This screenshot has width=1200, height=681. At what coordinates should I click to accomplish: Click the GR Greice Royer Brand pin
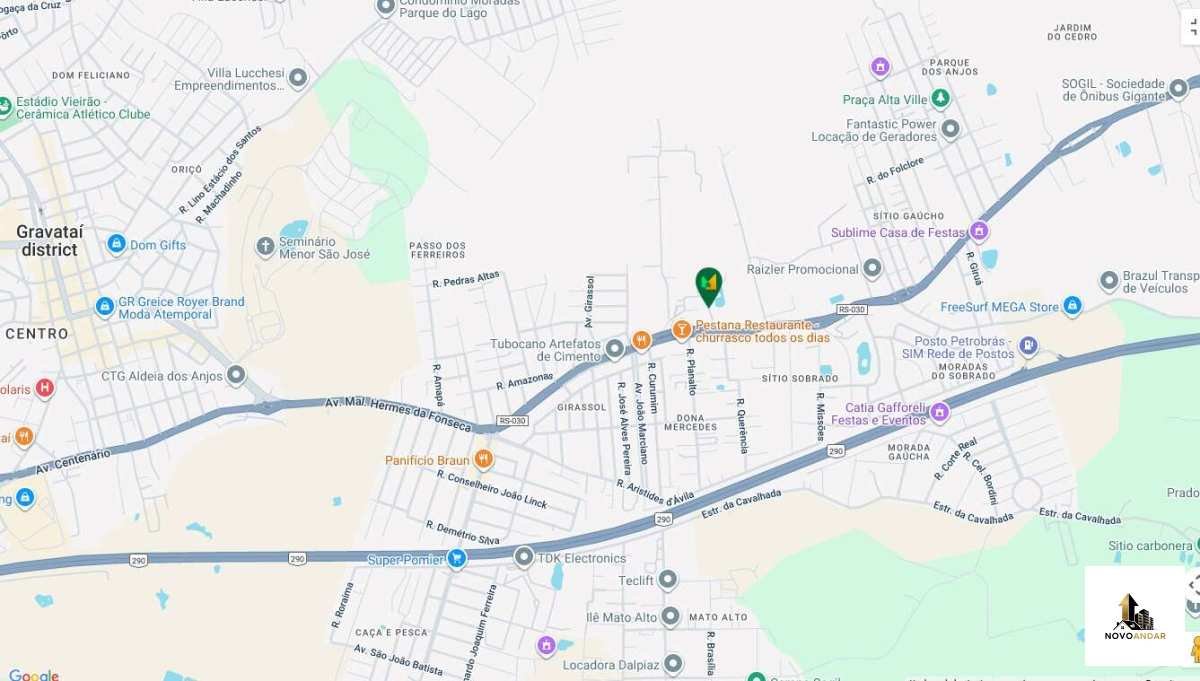click(105, 306)
